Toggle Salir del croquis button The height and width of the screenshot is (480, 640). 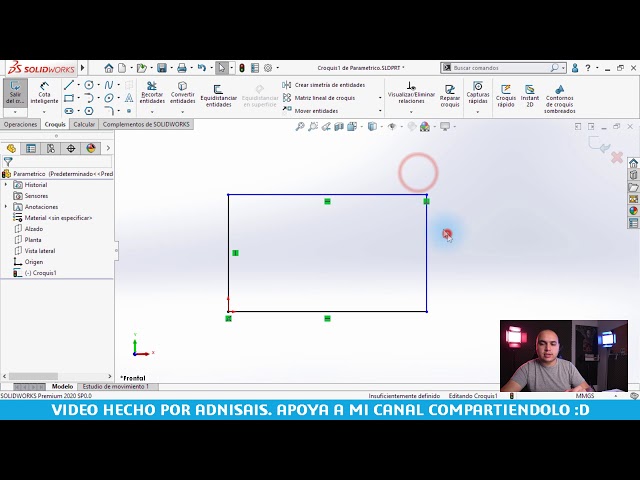15,93
